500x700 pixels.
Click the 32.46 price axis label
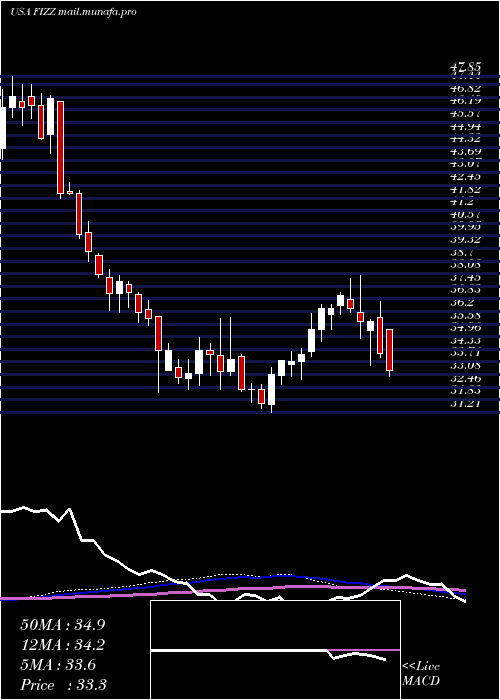pos(465,379)
